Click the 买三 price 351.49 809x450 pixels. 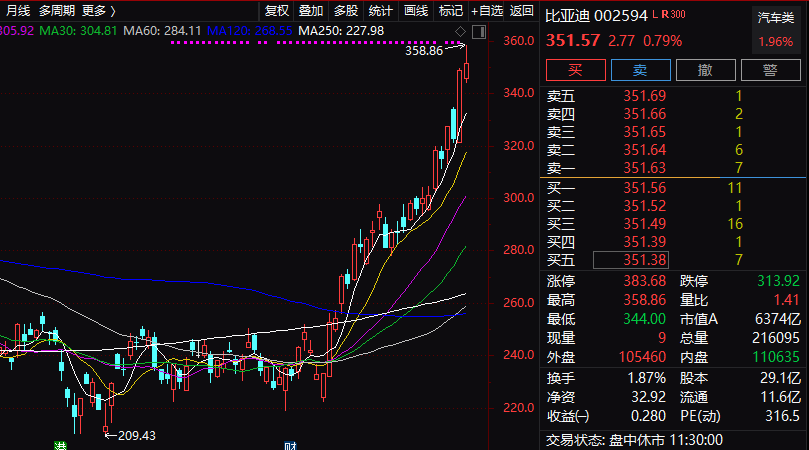click(x=645, y=224)
